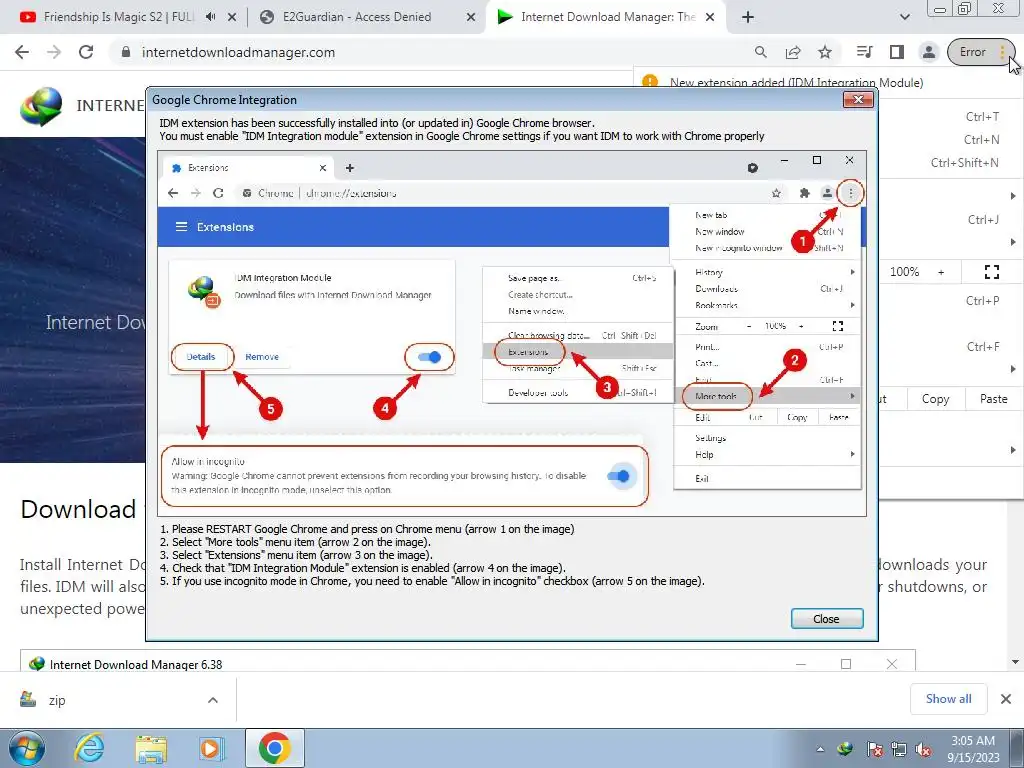This screenshot has height=768, width=1024.
Task: Enter fullscreen via the Chrome menu icon
Action: click(x=992, y=272)
